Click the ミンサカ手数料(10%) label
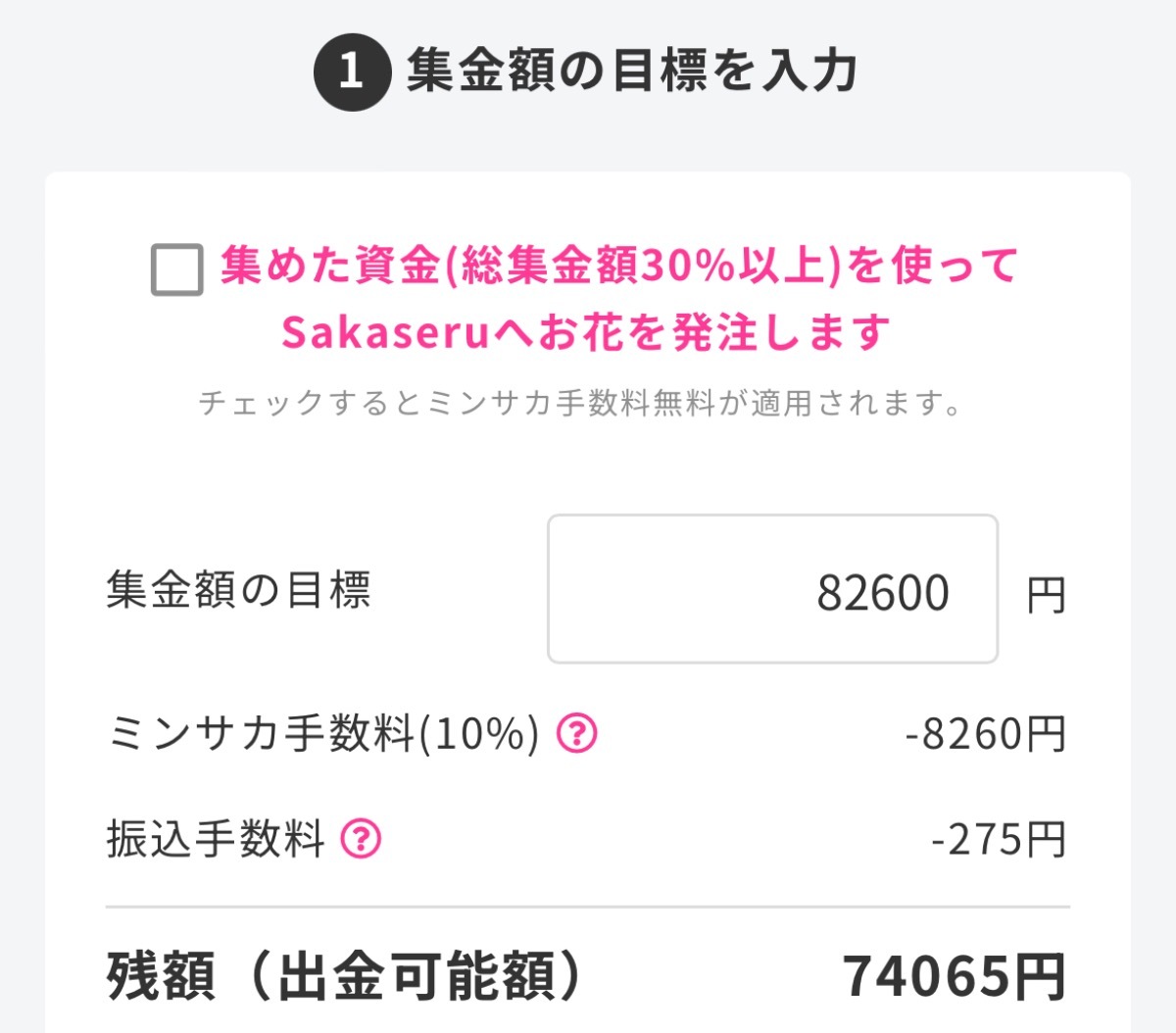This screenshot has width=1176, height=1033. pyautogui.click(x=323, y=733)
